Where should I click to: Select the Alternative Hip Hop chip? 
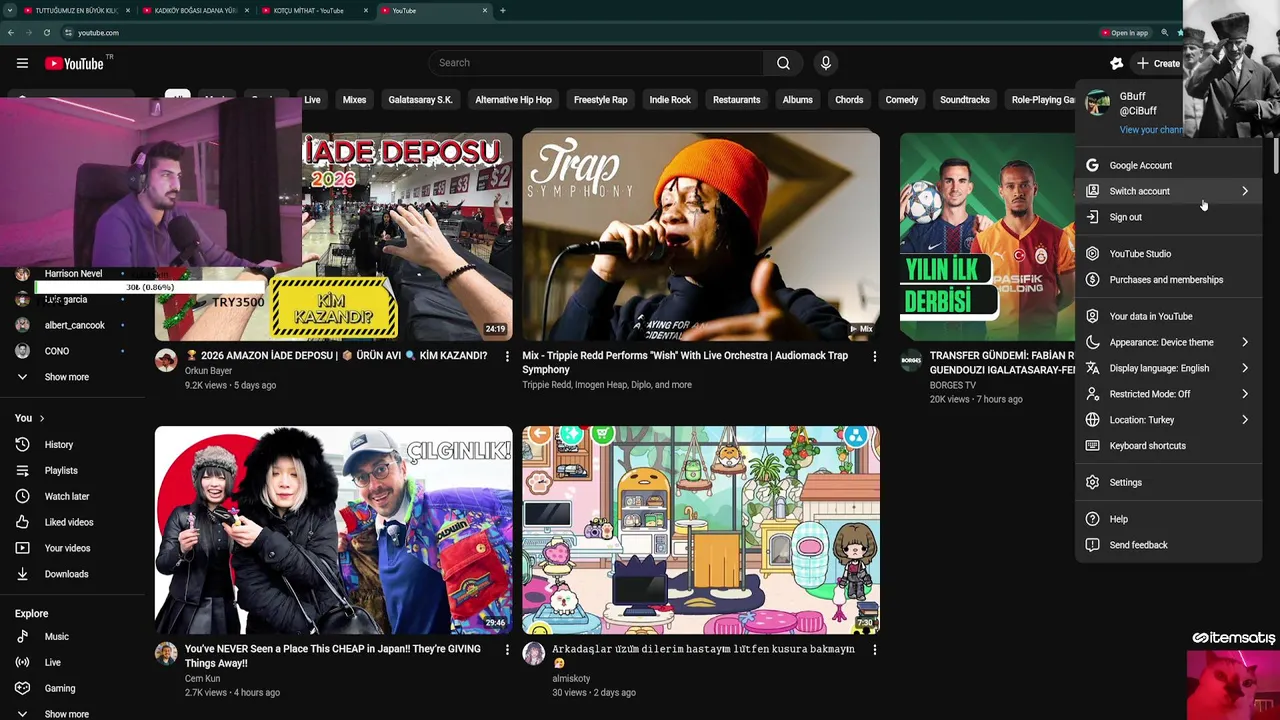[513, 100]
